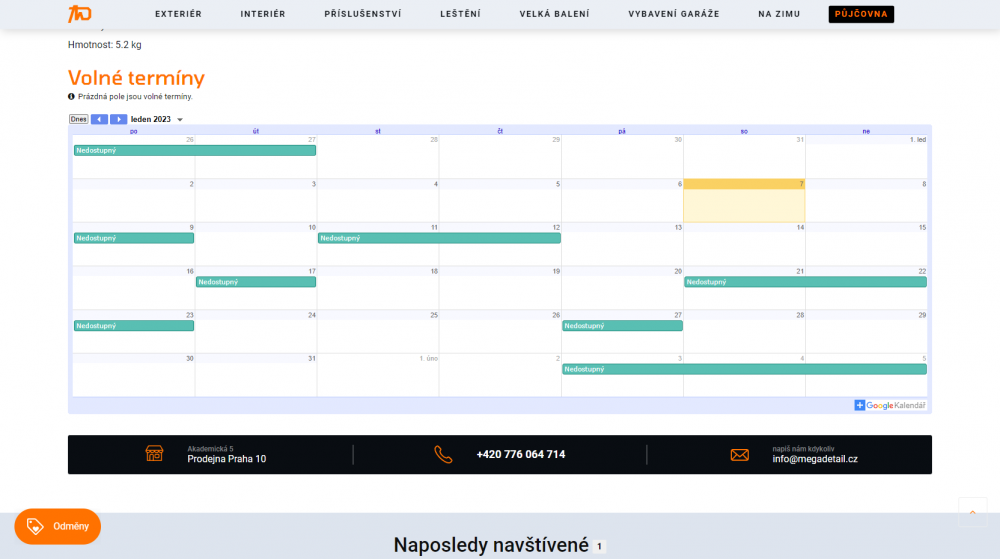
Task: Open the Na zimu menu
Action: tap(779, 14)
